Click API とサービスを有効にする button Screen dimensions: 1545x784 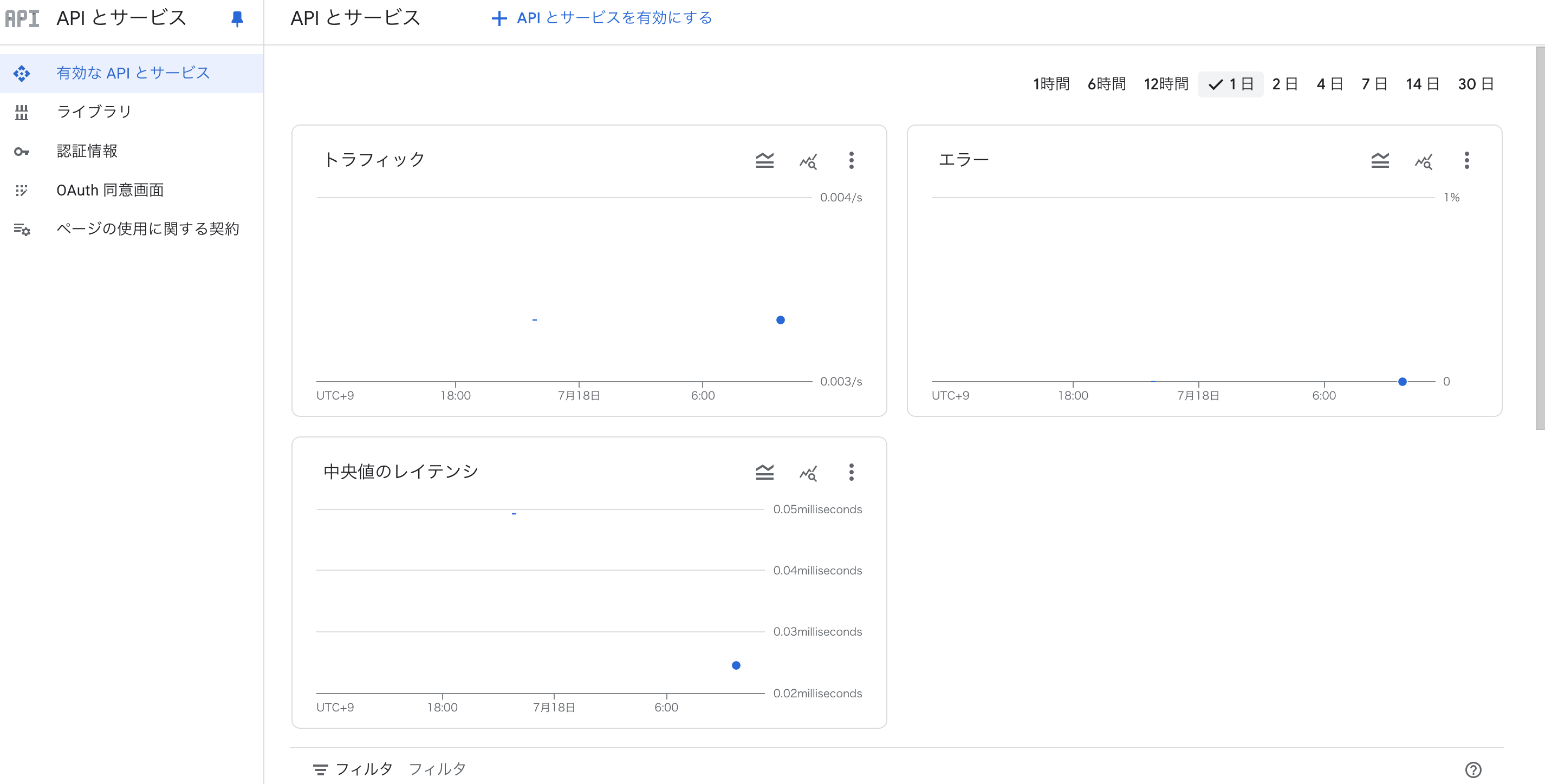tap(601, 18)
